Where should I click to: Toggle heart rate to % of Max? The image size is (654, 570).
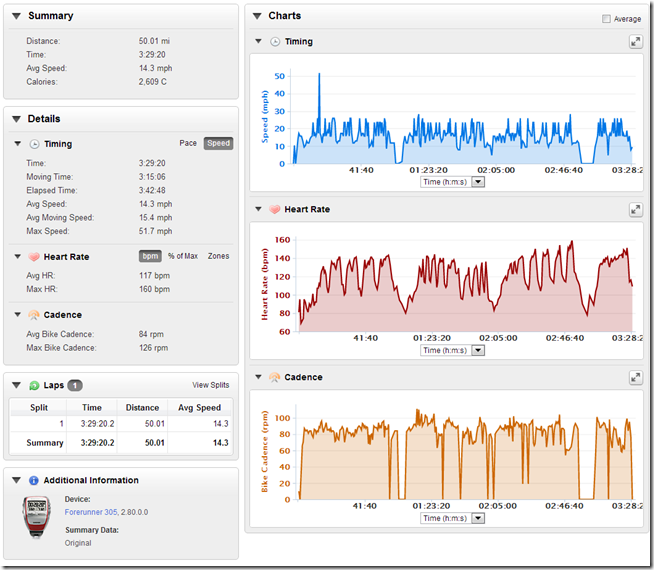click(183, 257)
